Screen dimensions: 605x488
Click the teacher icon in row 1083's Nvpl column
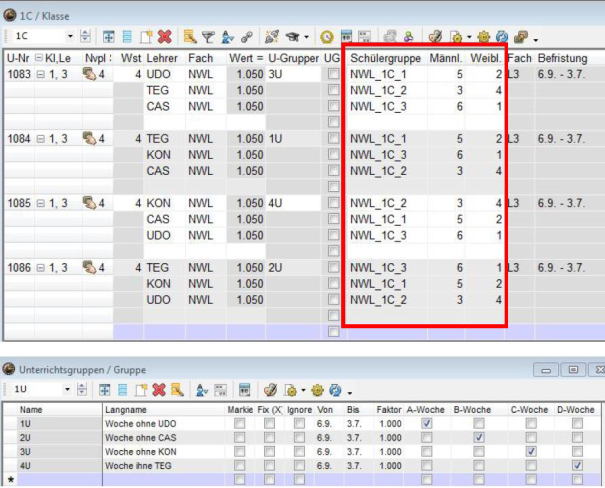(90, 74)
